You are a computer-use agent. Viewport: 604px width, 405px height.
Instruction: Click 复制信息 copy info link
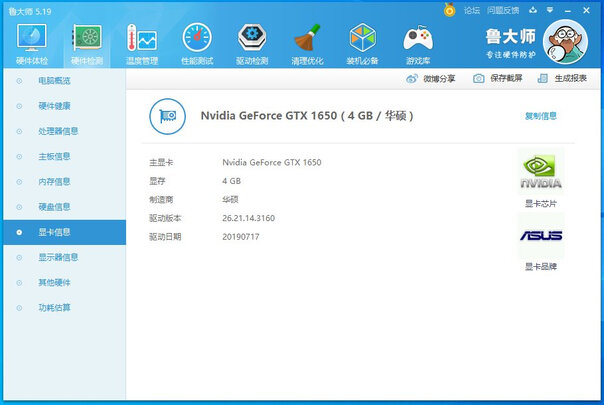(x=540, y=116)
